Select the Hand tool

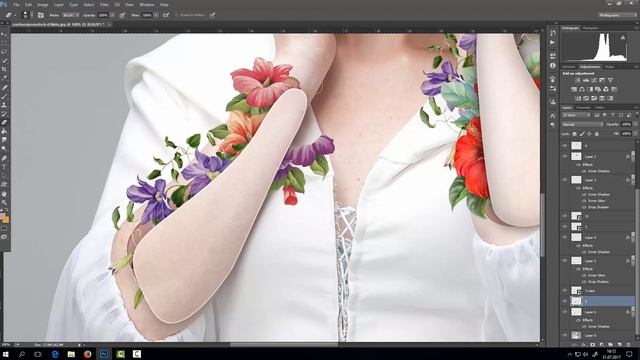click(4, 193)
